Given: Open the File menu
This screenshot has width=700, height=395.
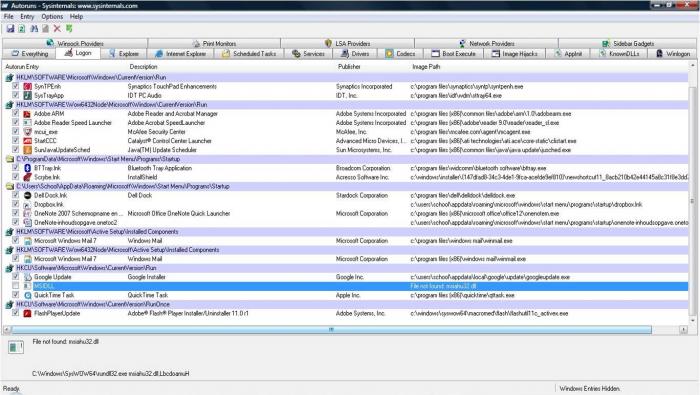Looking at the screenshot, I should click(8, 17).
